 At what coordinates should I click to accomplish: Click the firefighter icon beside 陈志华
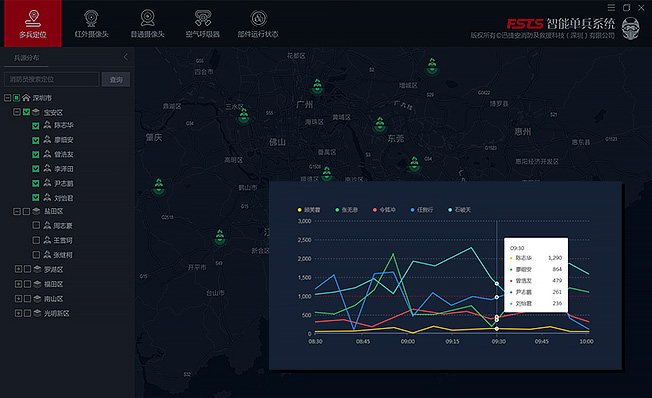(x=47, y=125)
